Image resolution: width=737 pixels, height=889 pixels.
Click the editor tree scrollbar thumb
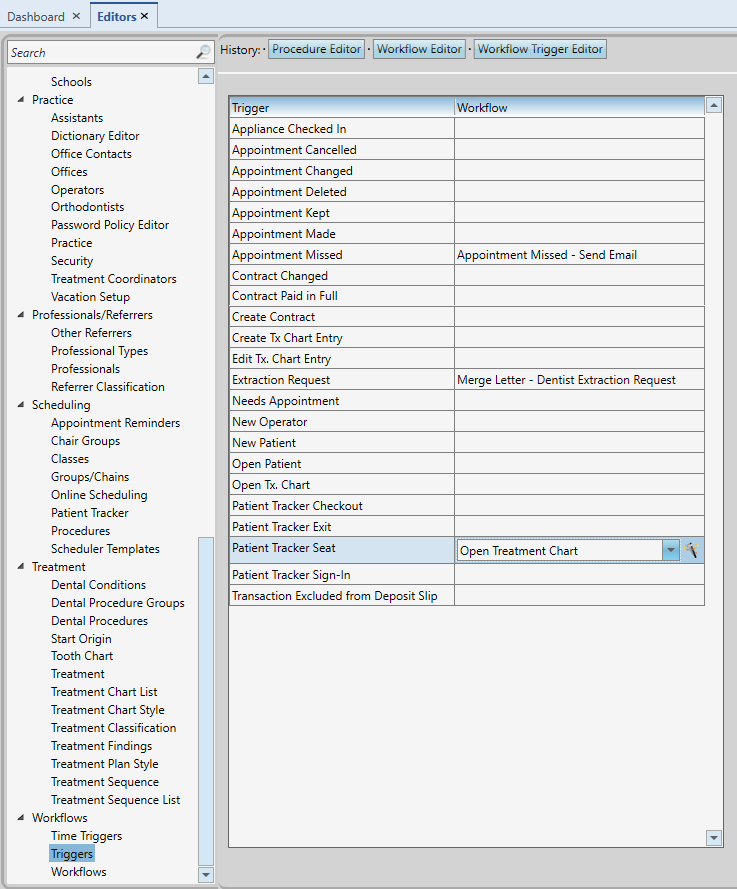pos(206,701)
